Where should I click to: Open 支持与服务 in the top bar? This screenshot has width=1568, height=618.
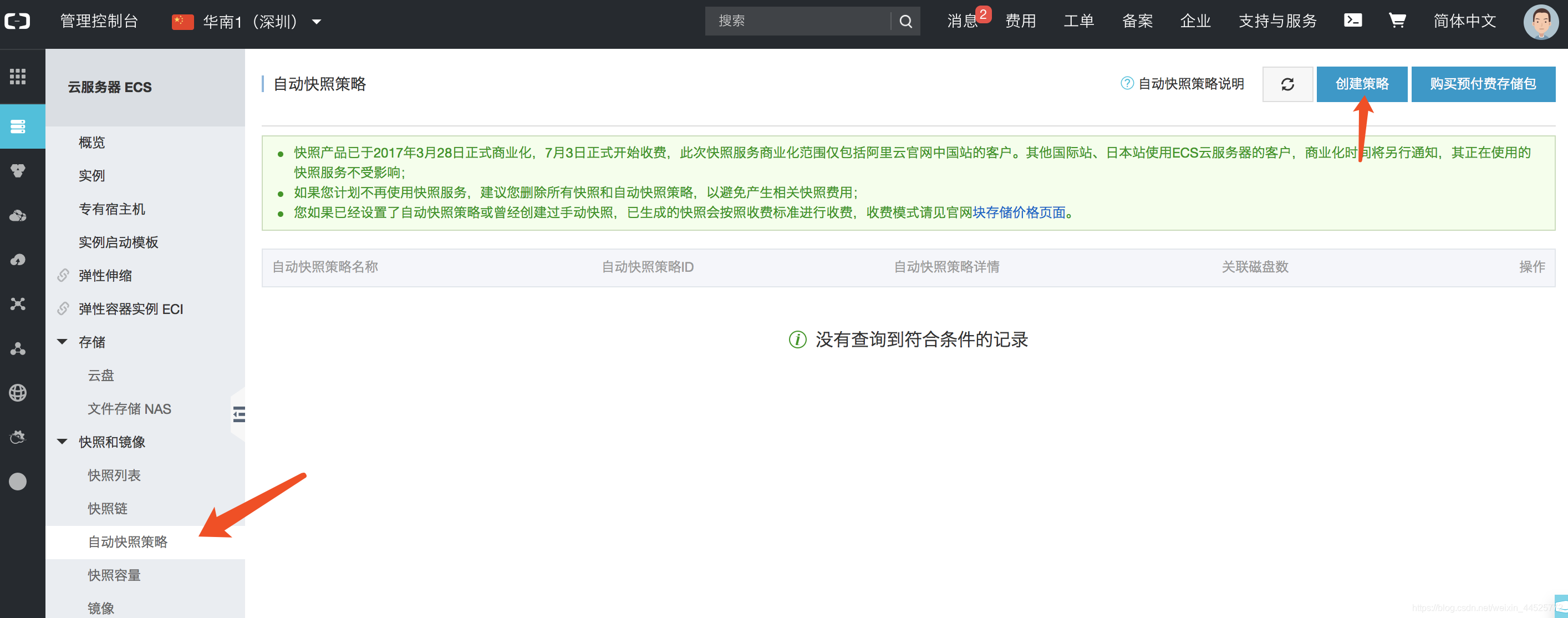pos(1277,21)
